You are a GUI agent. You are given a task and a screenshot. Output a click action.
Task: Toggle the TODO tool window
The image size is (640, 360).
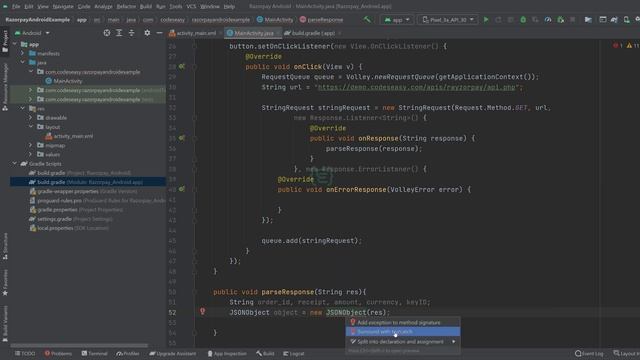click(x=25, y=353)
